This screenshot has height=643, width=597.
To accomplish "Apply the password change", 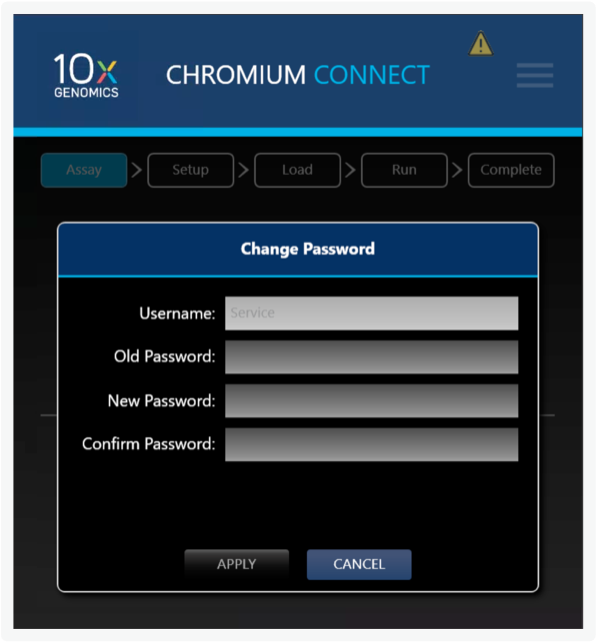I will (x=237, y=564).
